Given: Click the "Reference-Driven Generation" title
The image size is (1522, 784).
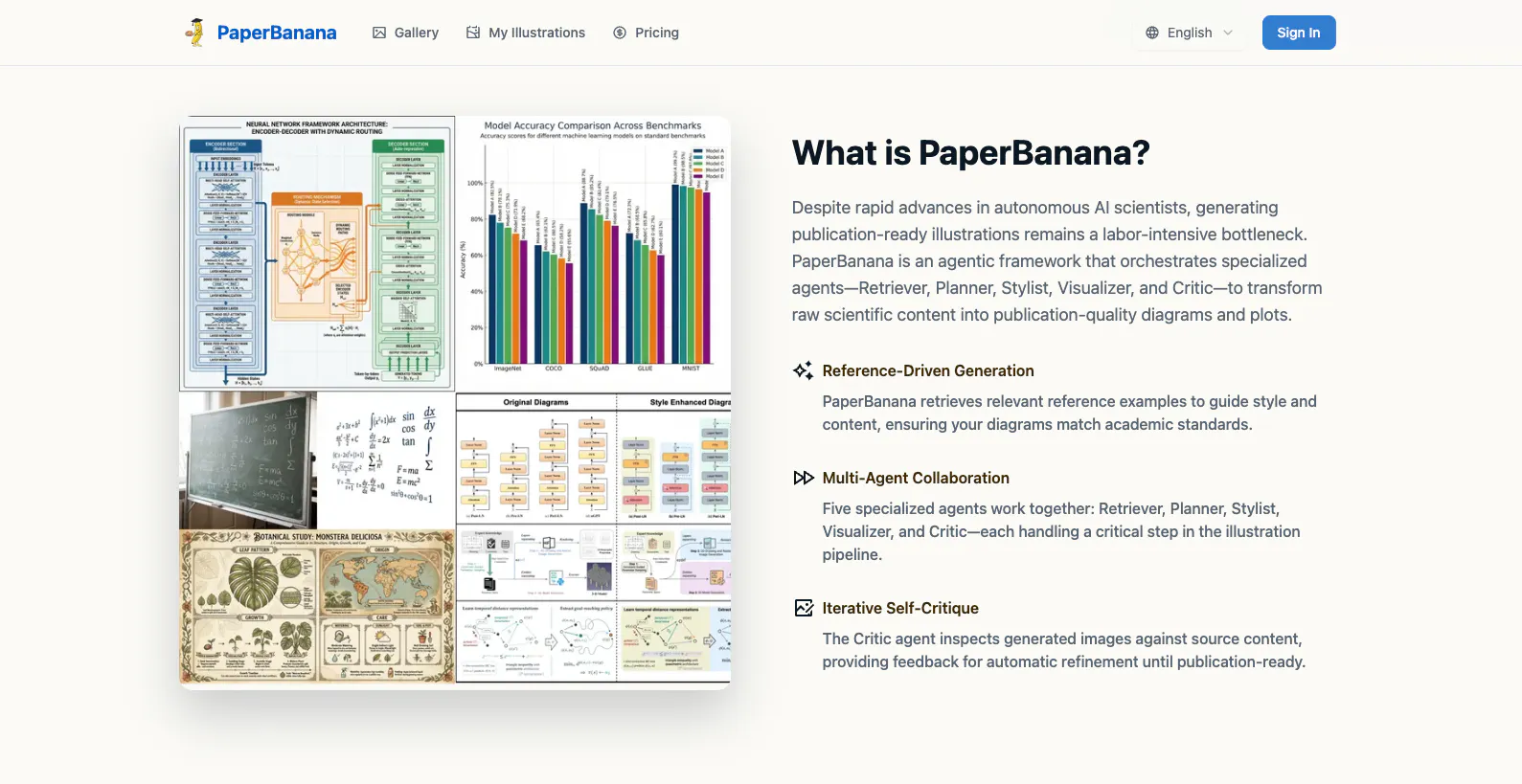Looking at the screenshot, I should click(928, 370).
